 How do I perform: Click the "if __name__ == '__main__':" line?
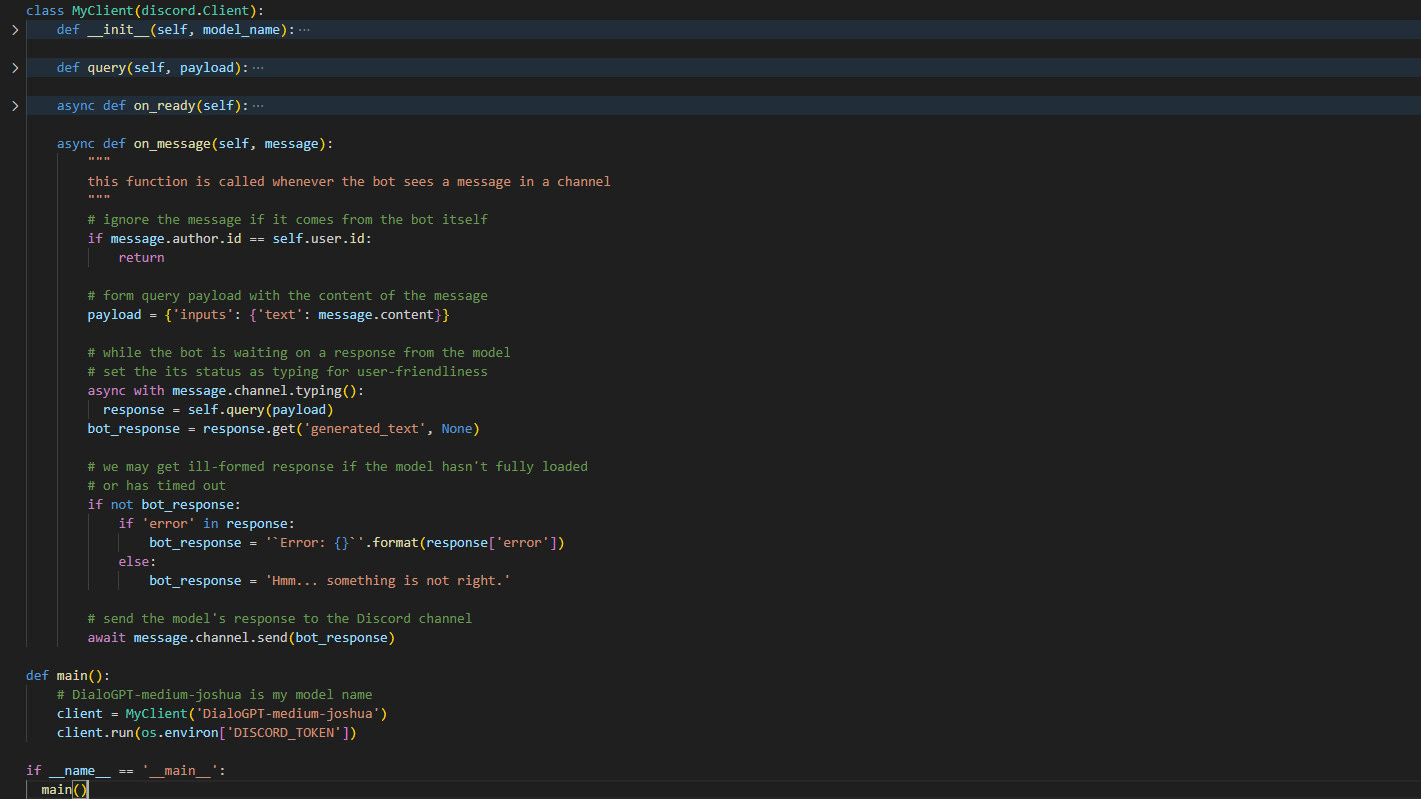tap(126, 771)
